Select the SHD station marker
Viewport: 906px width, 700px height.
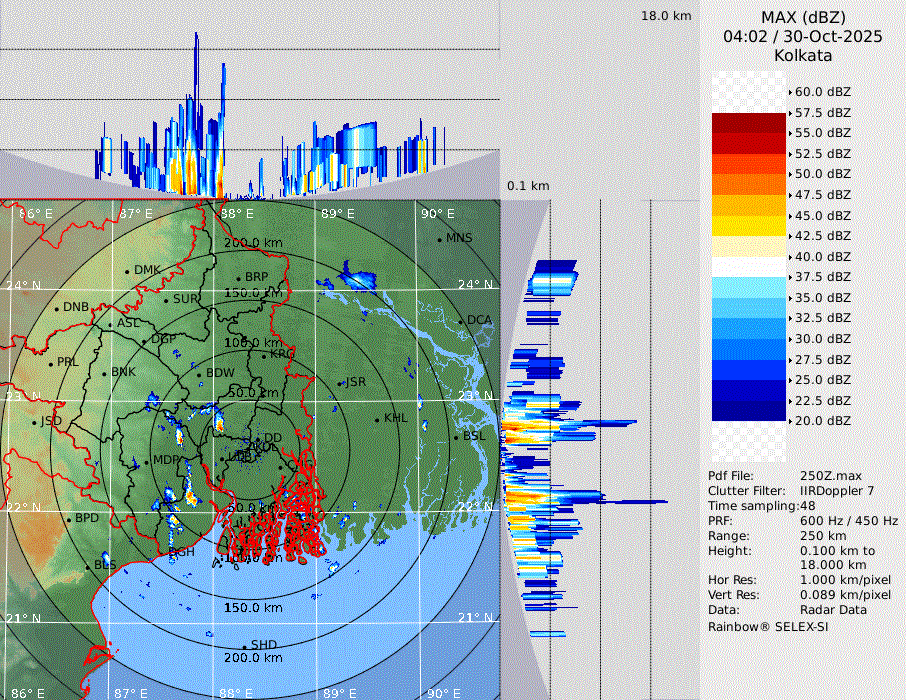tap(244, 646)
